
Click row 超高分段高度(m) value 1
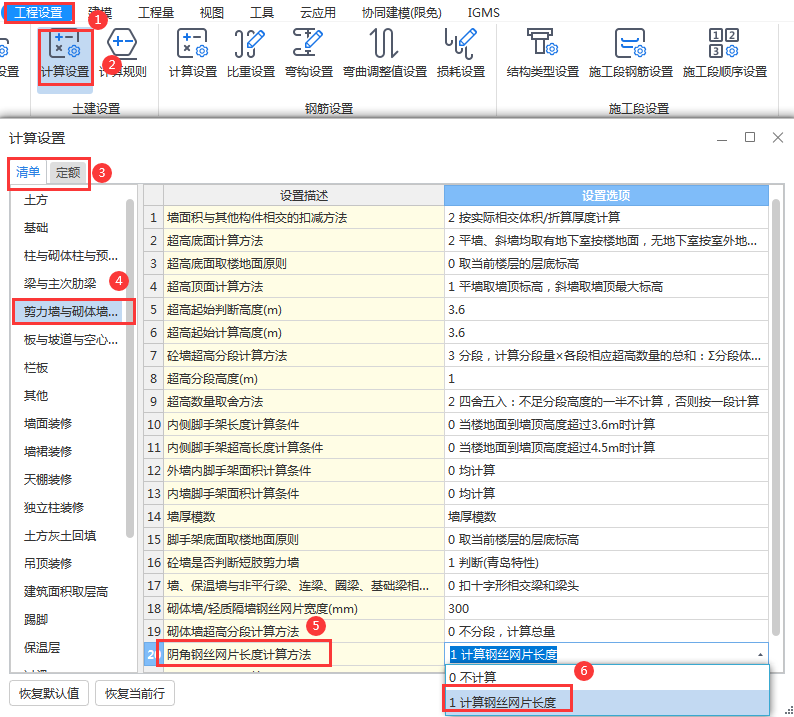[606, 379]
